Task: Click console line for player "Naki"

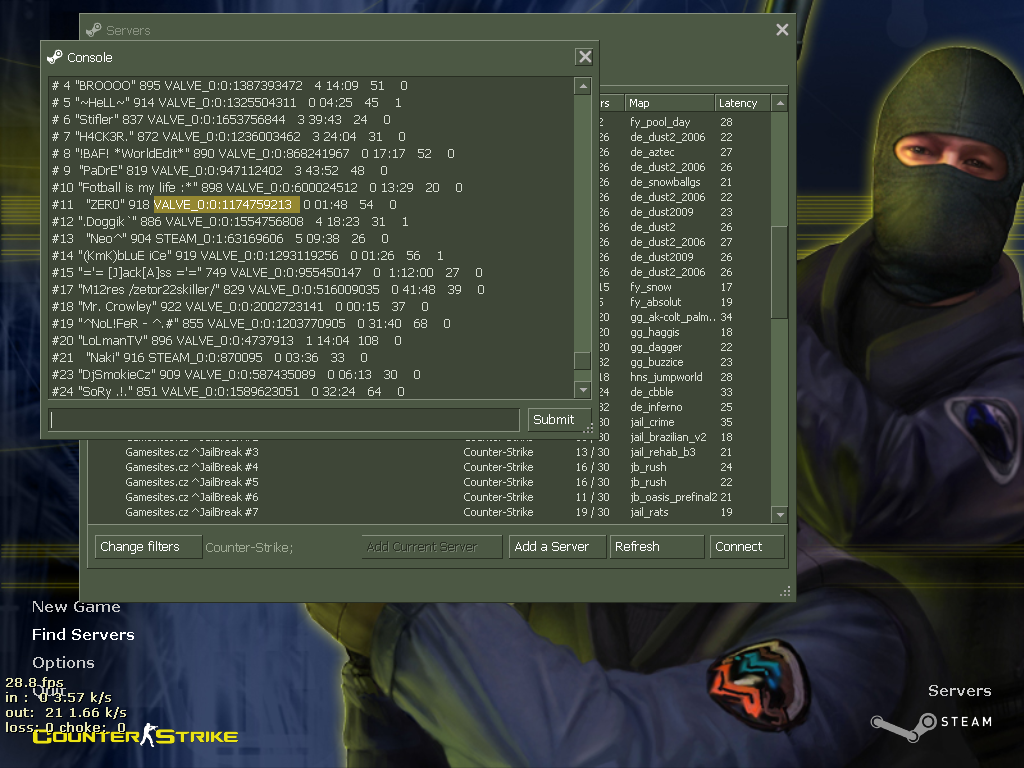Action: 210,357
